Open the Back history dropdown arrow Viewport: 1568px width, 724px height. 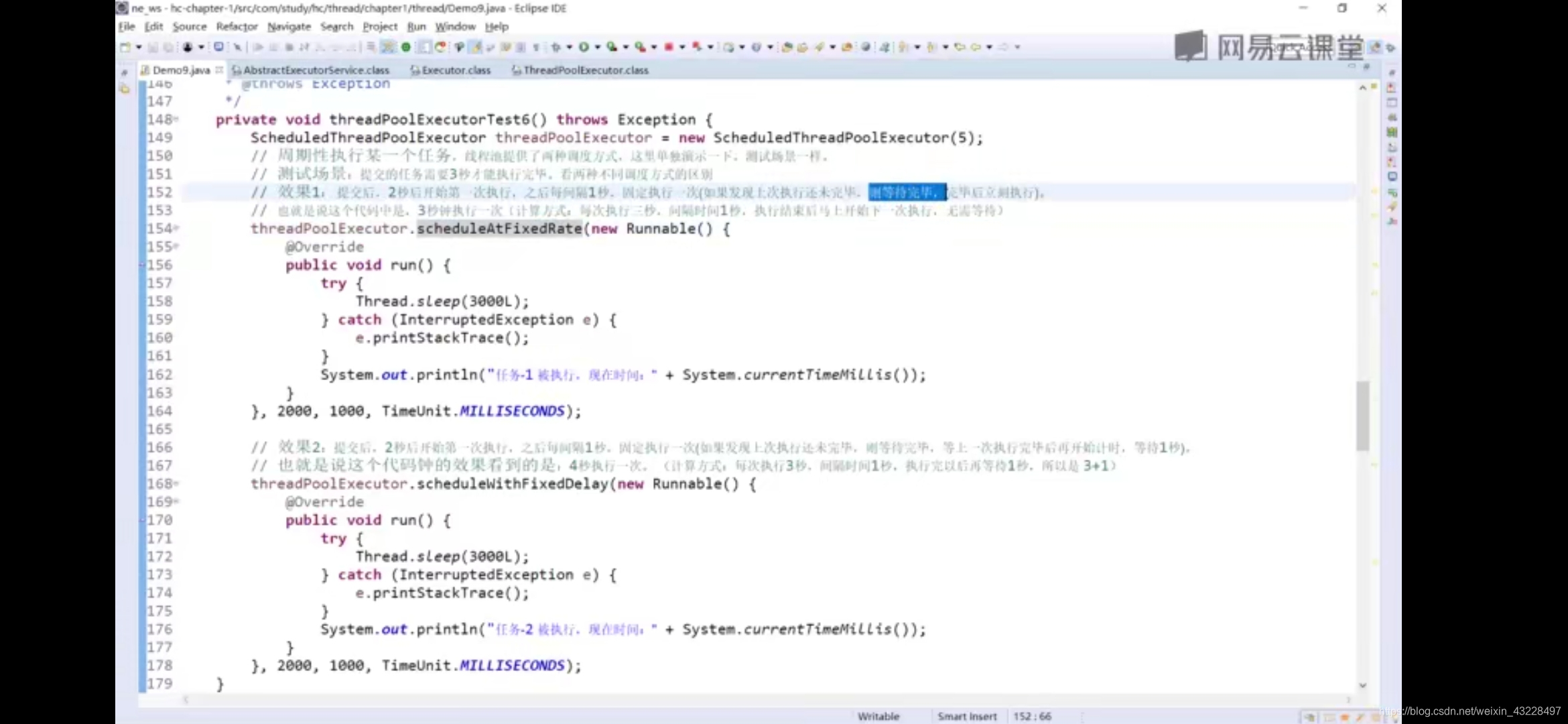990,47
